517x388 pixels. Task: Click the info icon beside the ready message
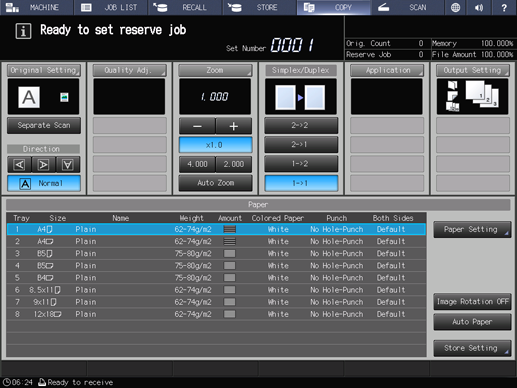23,31
